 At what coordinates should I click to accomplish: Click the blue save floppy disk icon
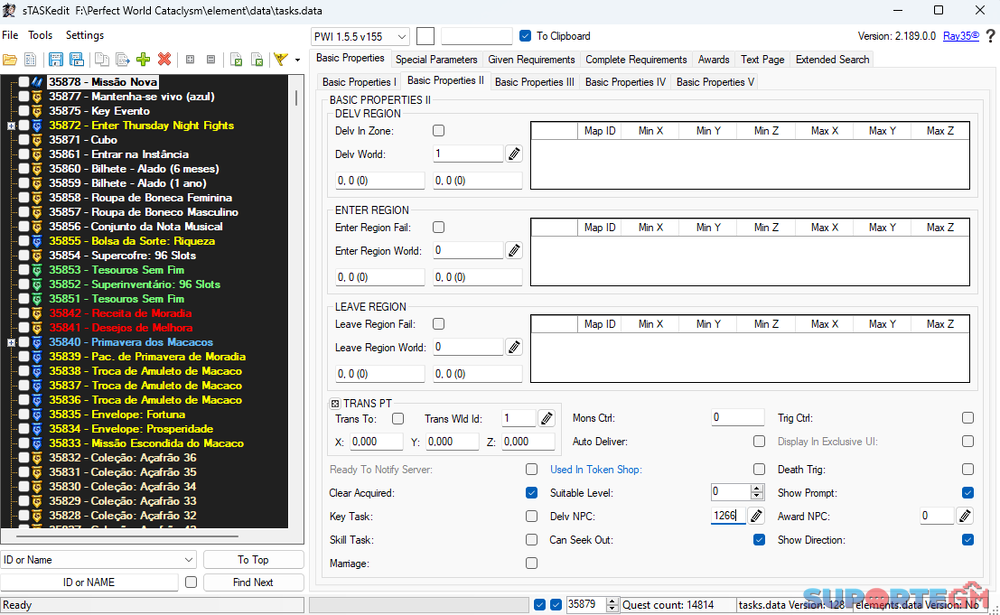(55, 60)
